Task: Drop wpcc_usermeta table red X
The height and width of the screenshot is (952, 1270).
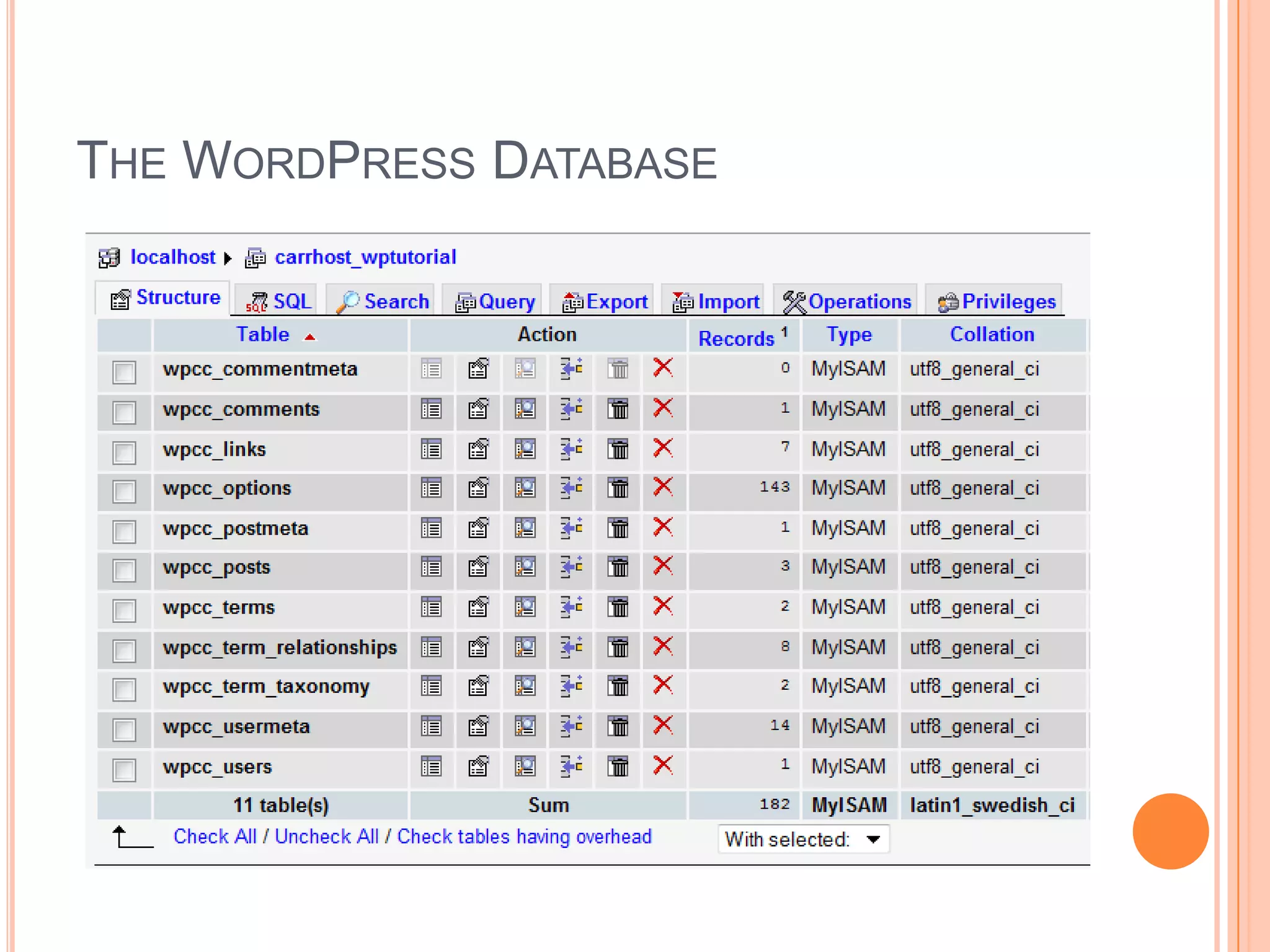Action: click(663, 725)
